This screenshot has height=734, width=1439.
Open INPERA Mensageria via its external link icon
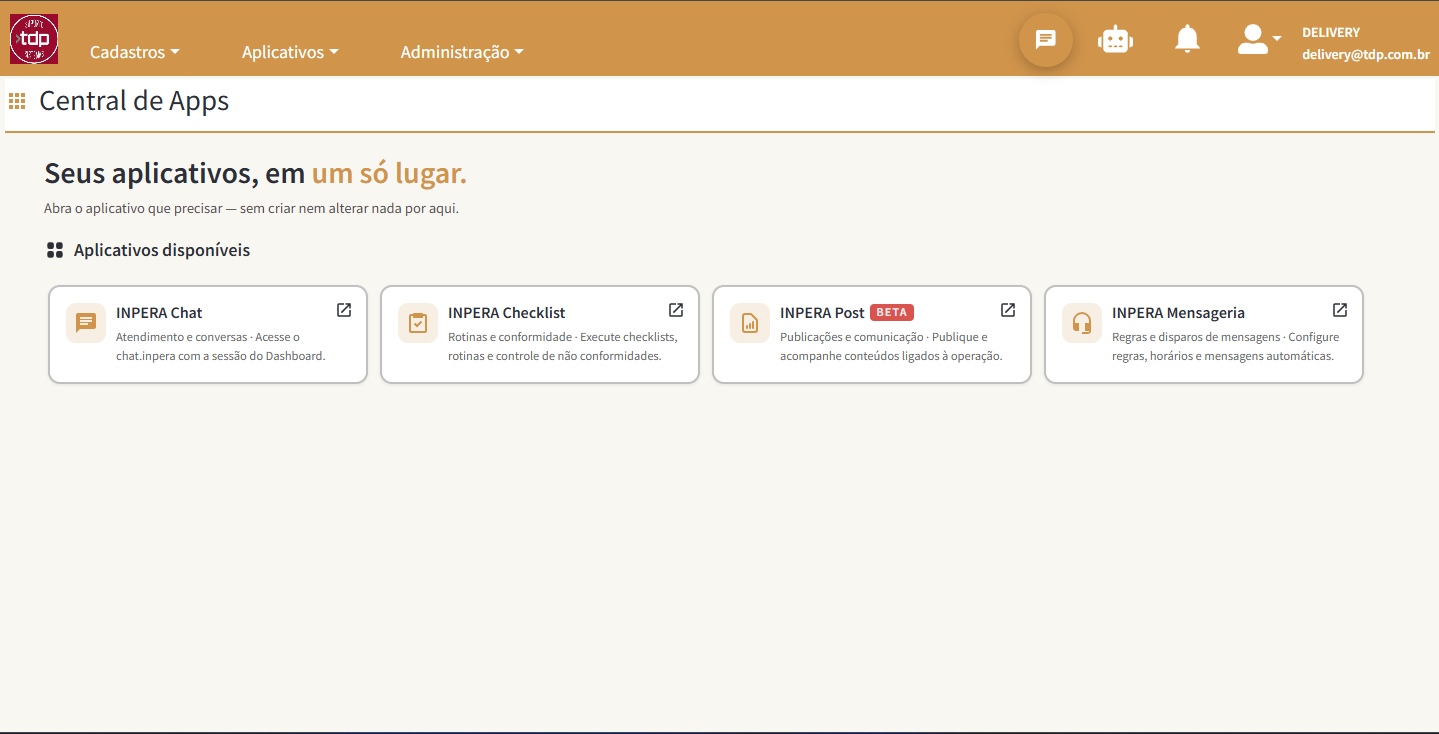point(1340,310)
